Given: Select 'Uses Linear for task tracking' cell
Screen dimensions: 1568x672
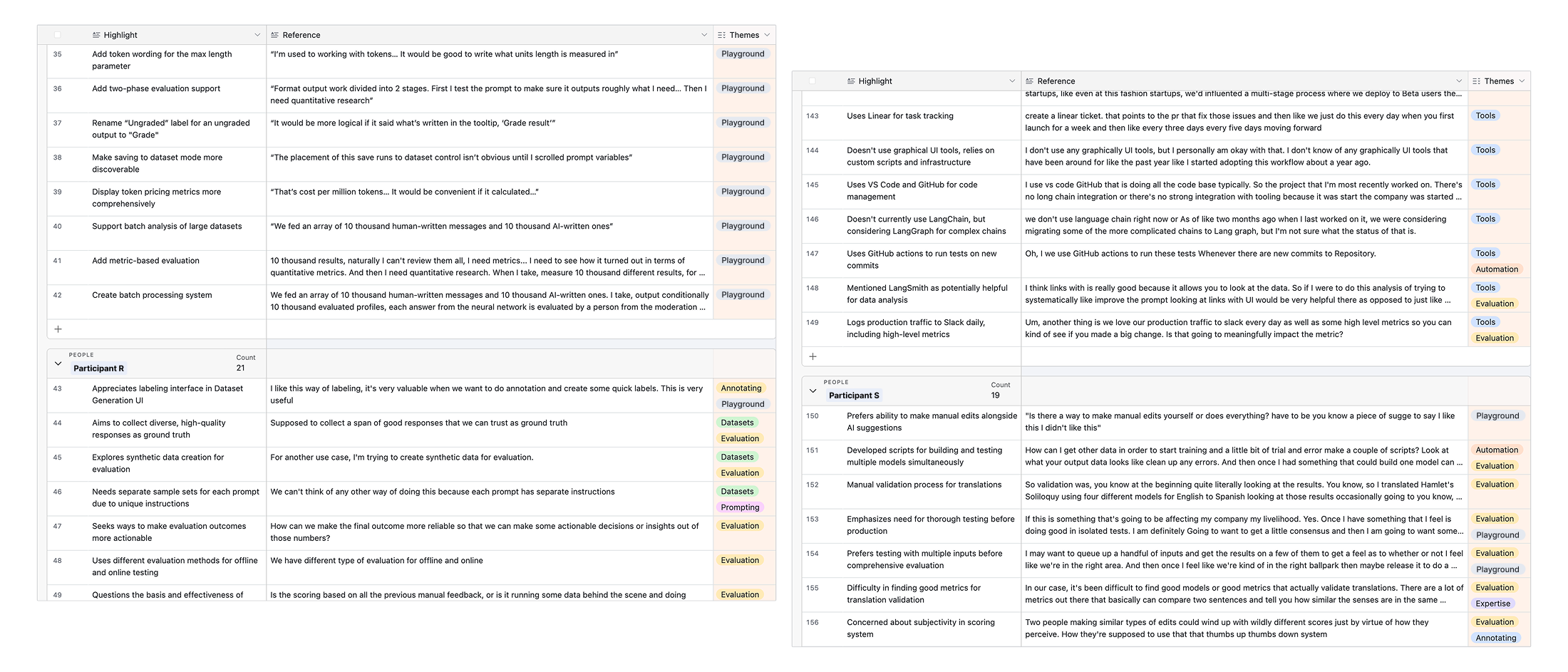Looking at the screenshot, I should click(x=932, y=123).
